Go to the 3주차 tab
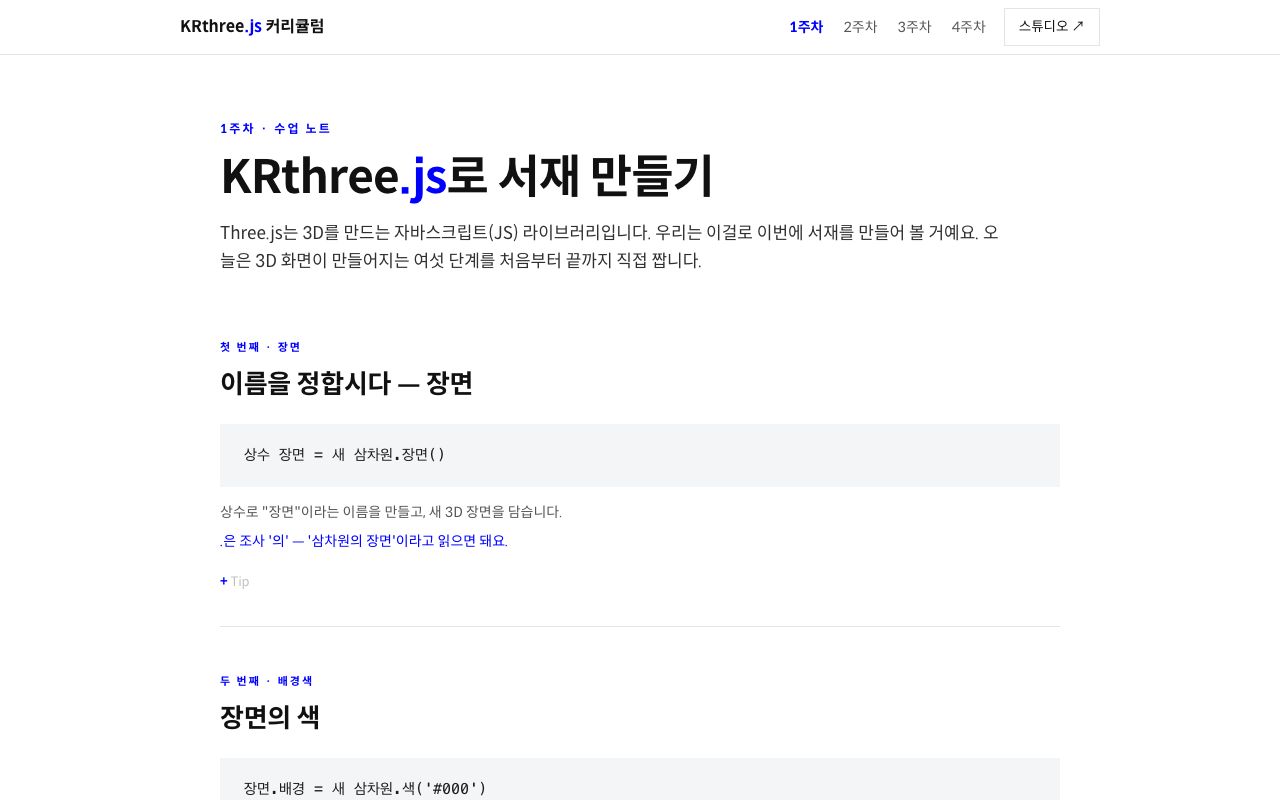The width and height of the screenshot is (1280, 800). pos(914,27)
